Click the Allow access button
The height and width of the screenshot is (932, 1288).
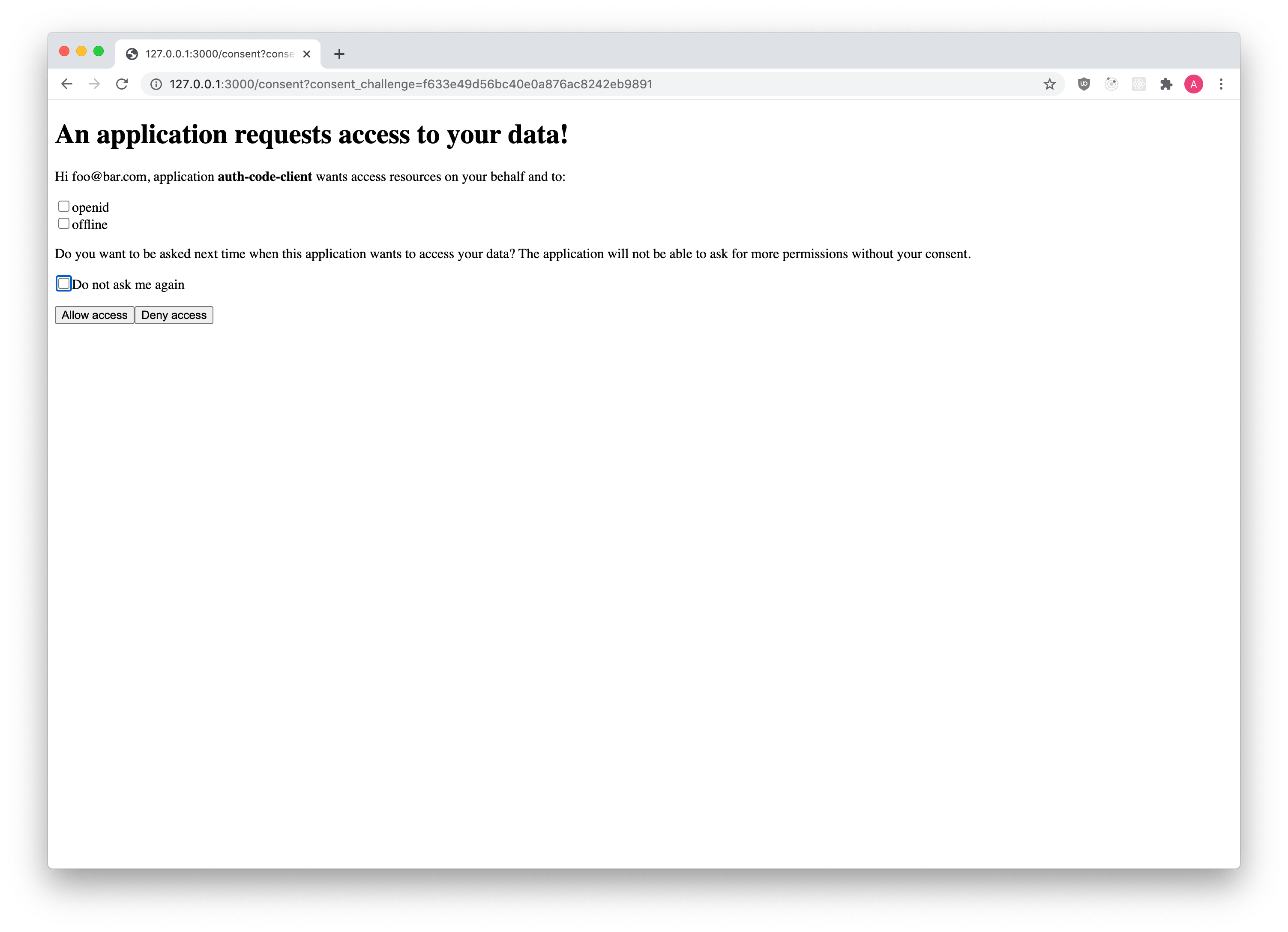pos(94,314)
